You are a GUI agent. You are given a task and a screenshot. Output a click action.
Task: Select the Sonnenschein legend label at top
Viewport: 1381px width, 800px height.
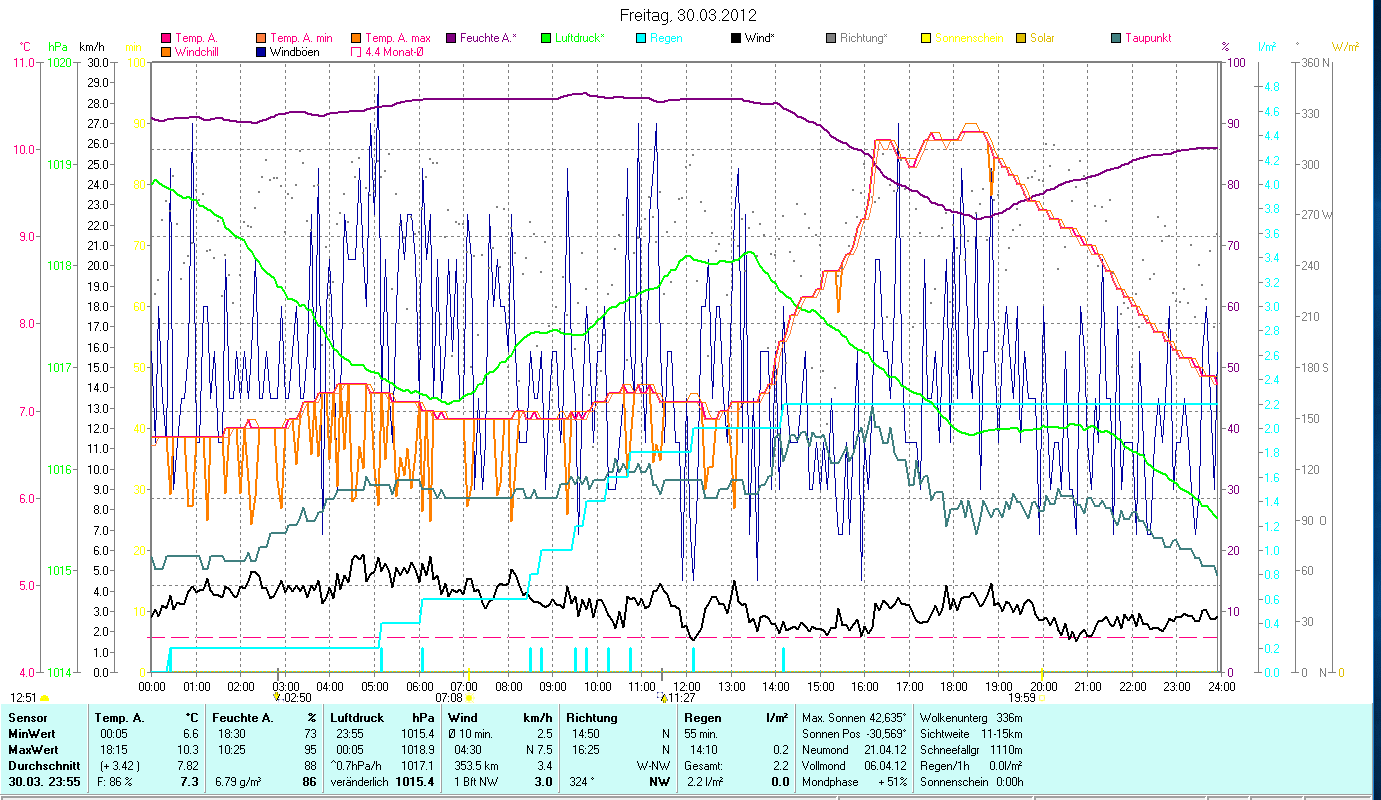pos(967,39)
